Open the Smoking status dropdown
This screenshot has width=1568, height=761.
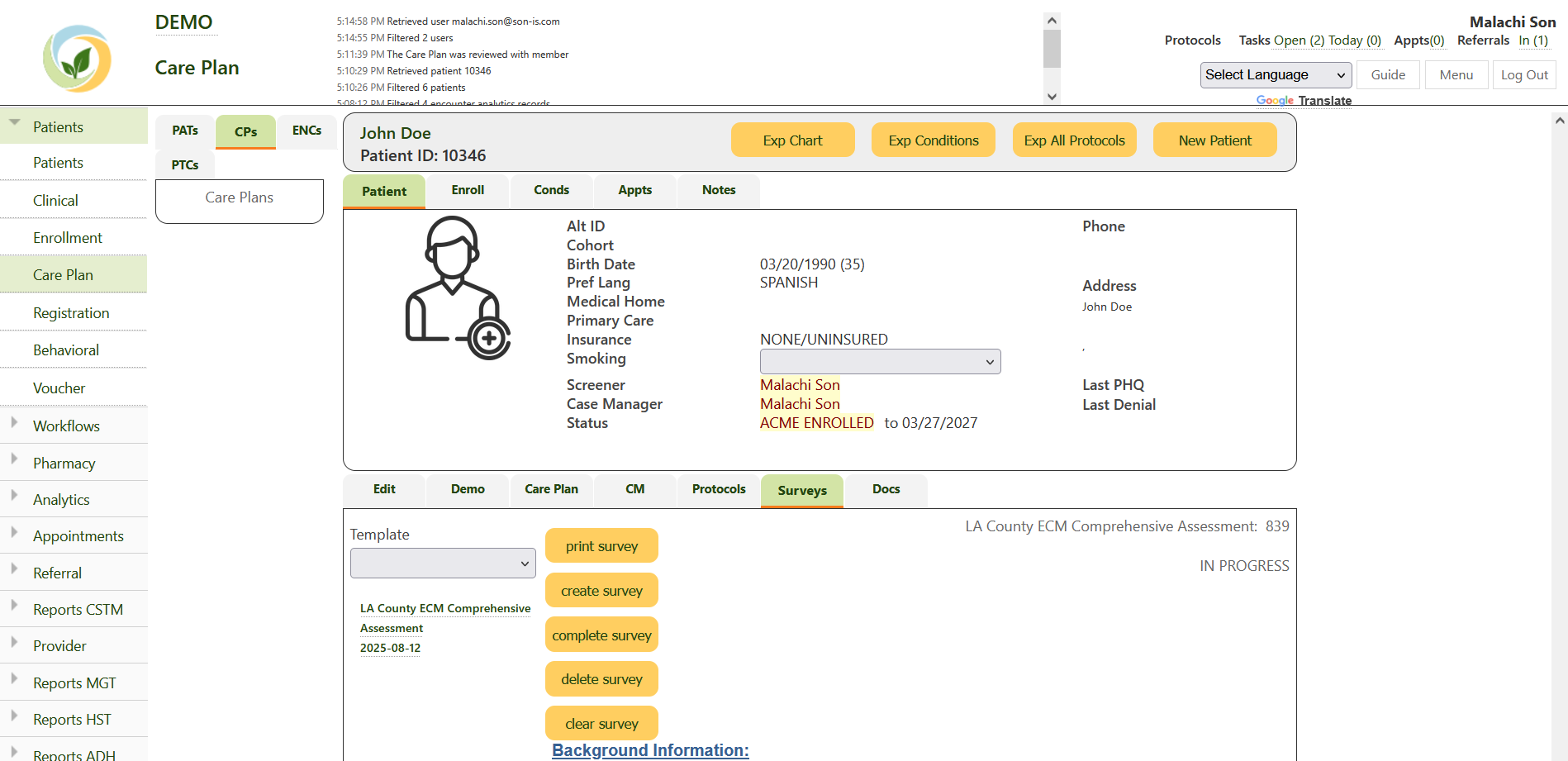[879, 362]
